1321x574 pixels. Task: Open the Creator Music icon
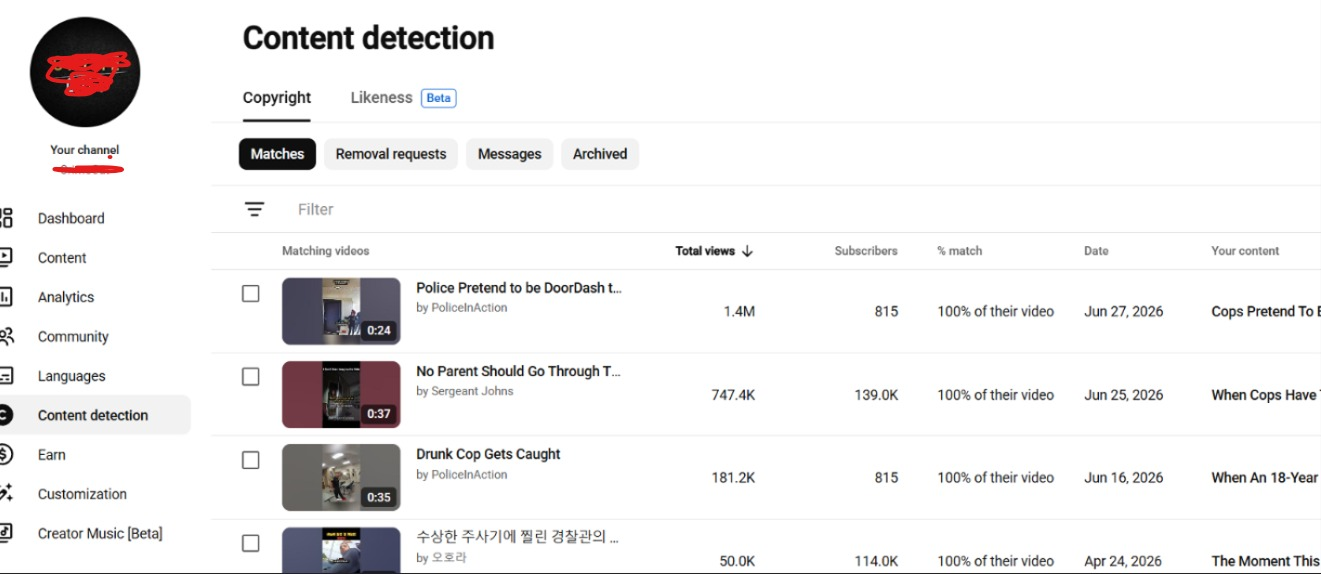coord(6,533)
